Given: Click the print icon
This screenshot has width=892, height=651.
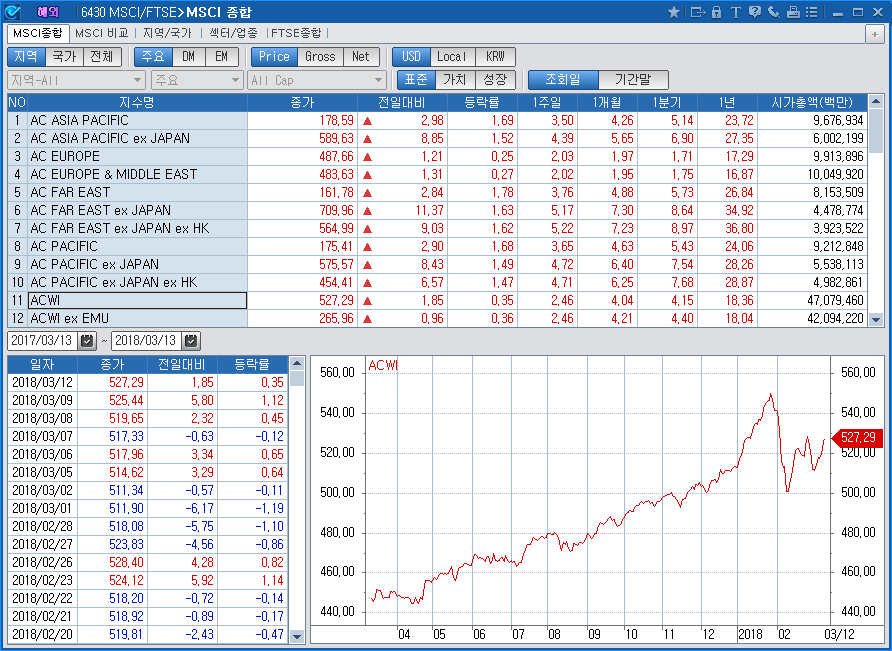Looking at the screenshot, I should point(793,12).
